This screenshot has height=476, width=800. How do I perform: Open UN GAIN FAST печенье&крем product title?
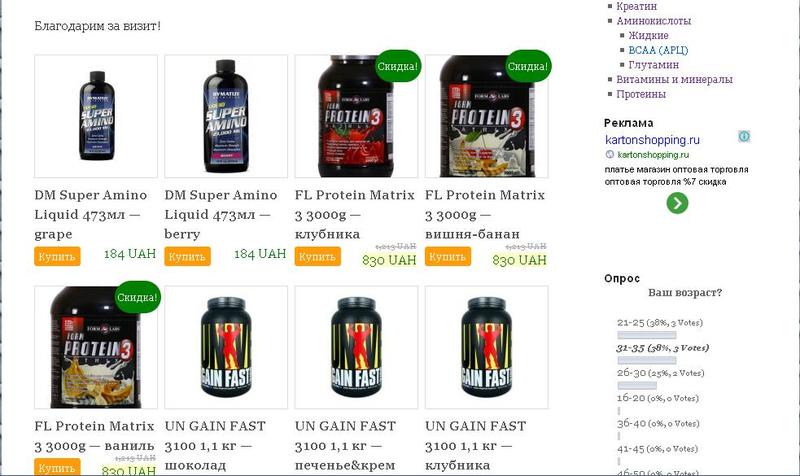345,445
